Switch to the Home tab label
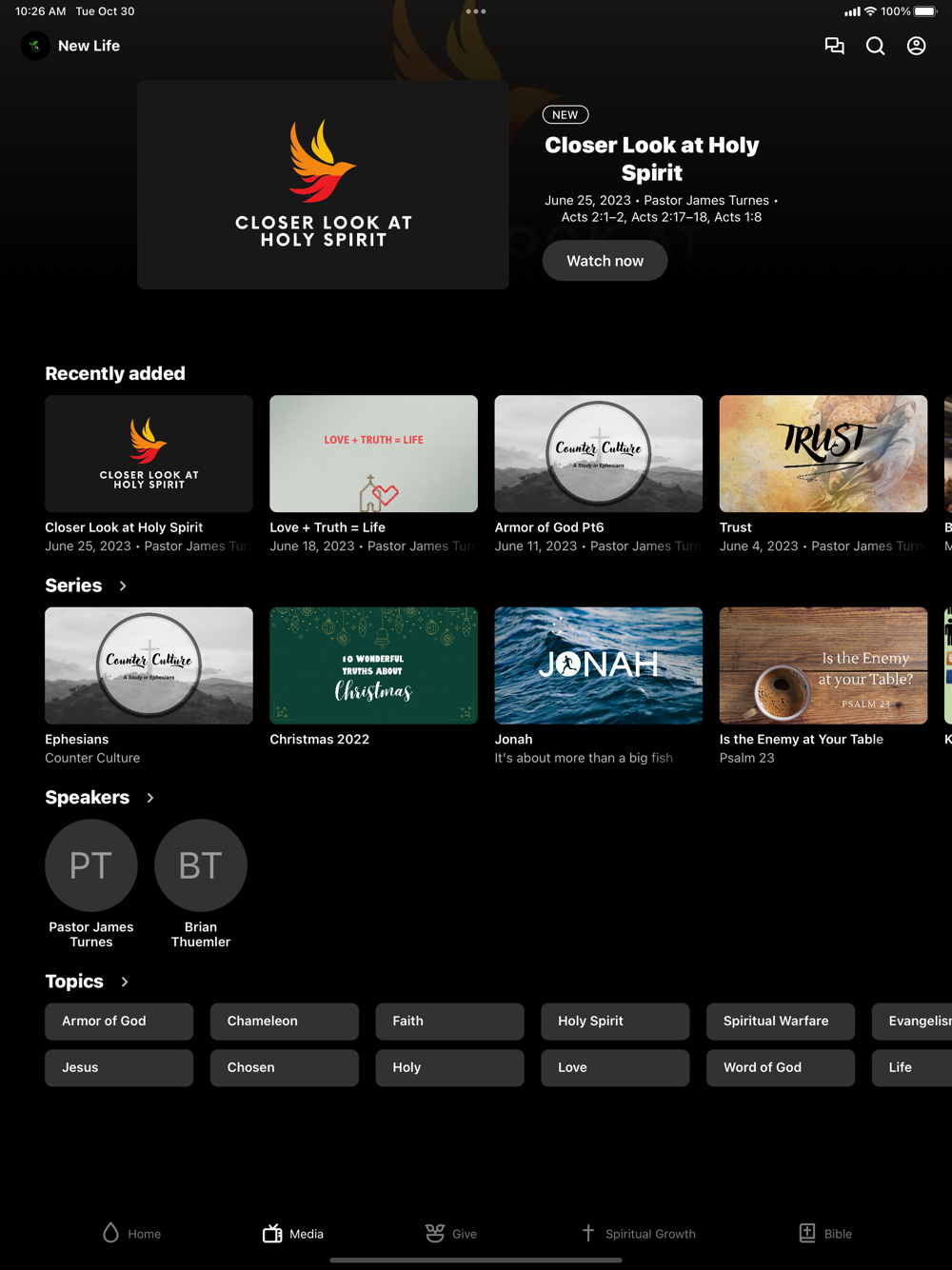952x1270 pixels. click(x=145, y=1234)
